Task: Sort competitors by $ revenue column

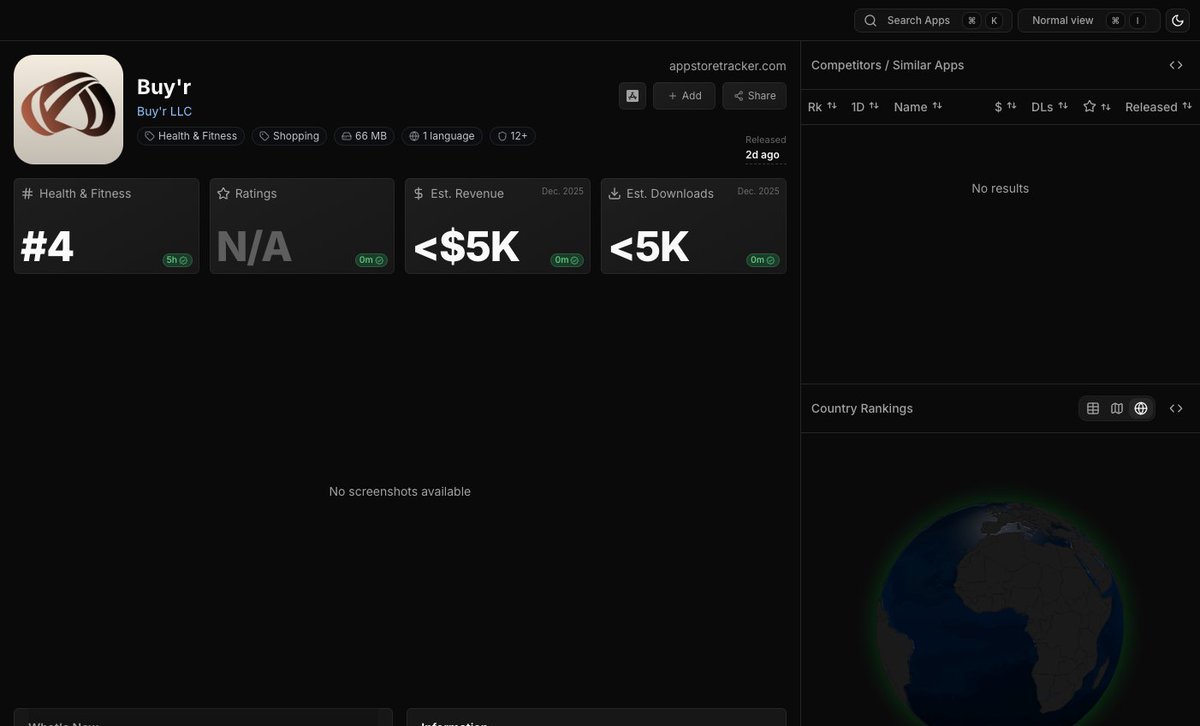Action: click(x=1005, y=107)
